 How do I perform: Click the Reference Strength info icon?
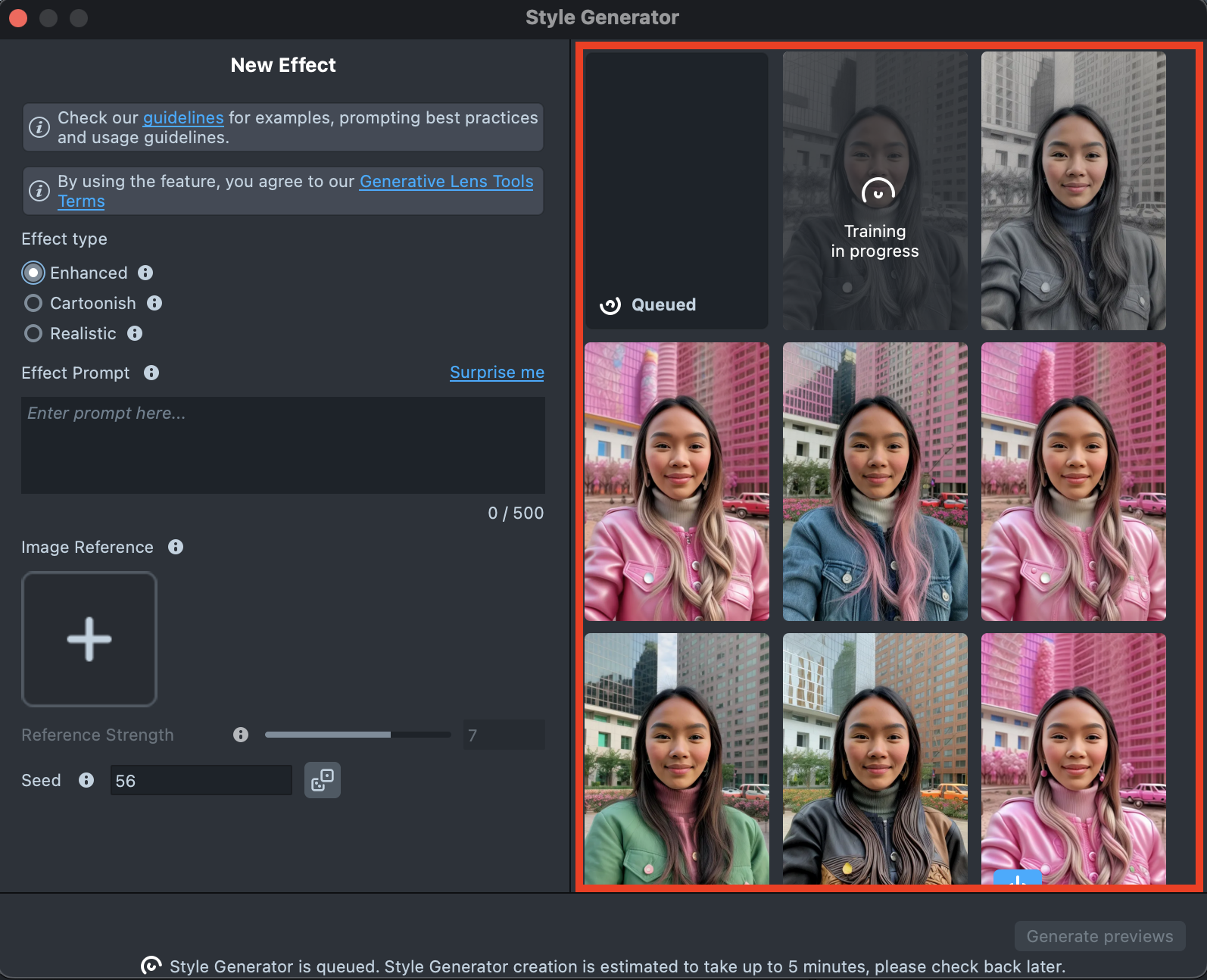[241, 735]
